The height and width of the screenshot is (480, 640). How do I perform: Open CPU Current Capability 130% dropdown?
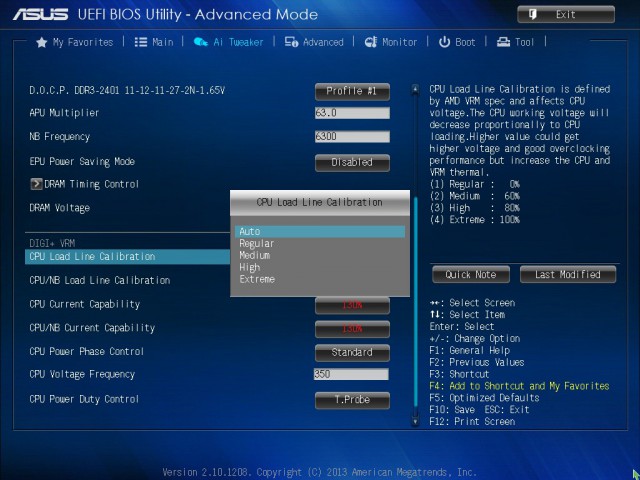point(352,305)
